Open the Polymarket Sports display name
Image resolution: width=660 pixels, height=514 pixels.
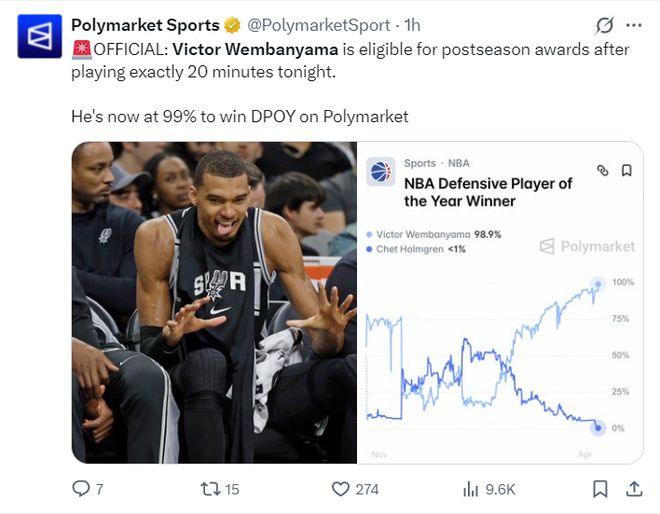click(146, 24)
